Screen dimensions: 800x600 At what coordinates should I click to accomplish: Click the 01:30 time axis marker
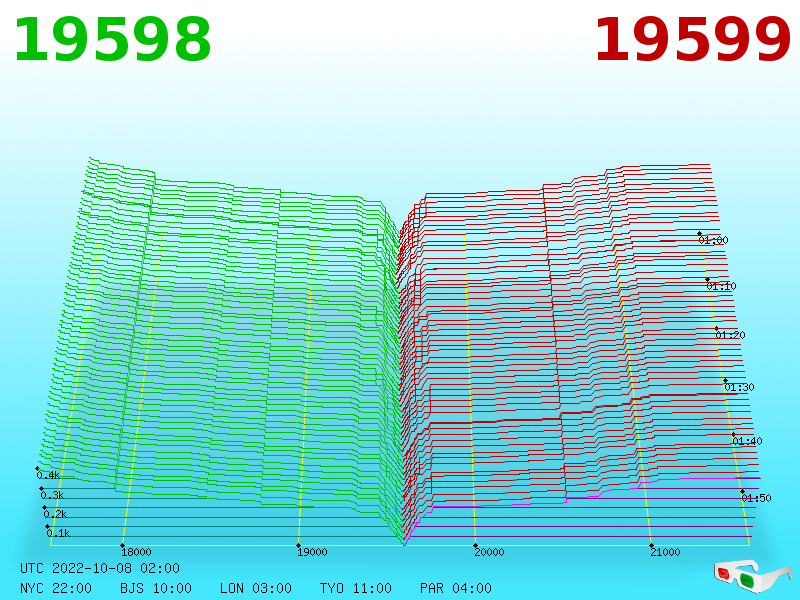point(739,387)
